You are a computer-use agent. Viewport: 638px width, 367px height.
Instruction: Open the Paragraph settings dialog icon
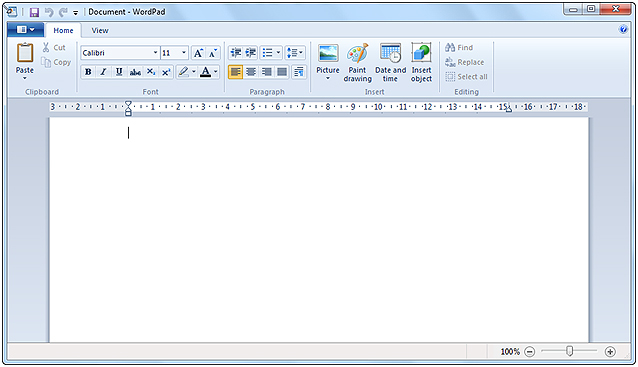pyautogui.click(x=299, y=72)
